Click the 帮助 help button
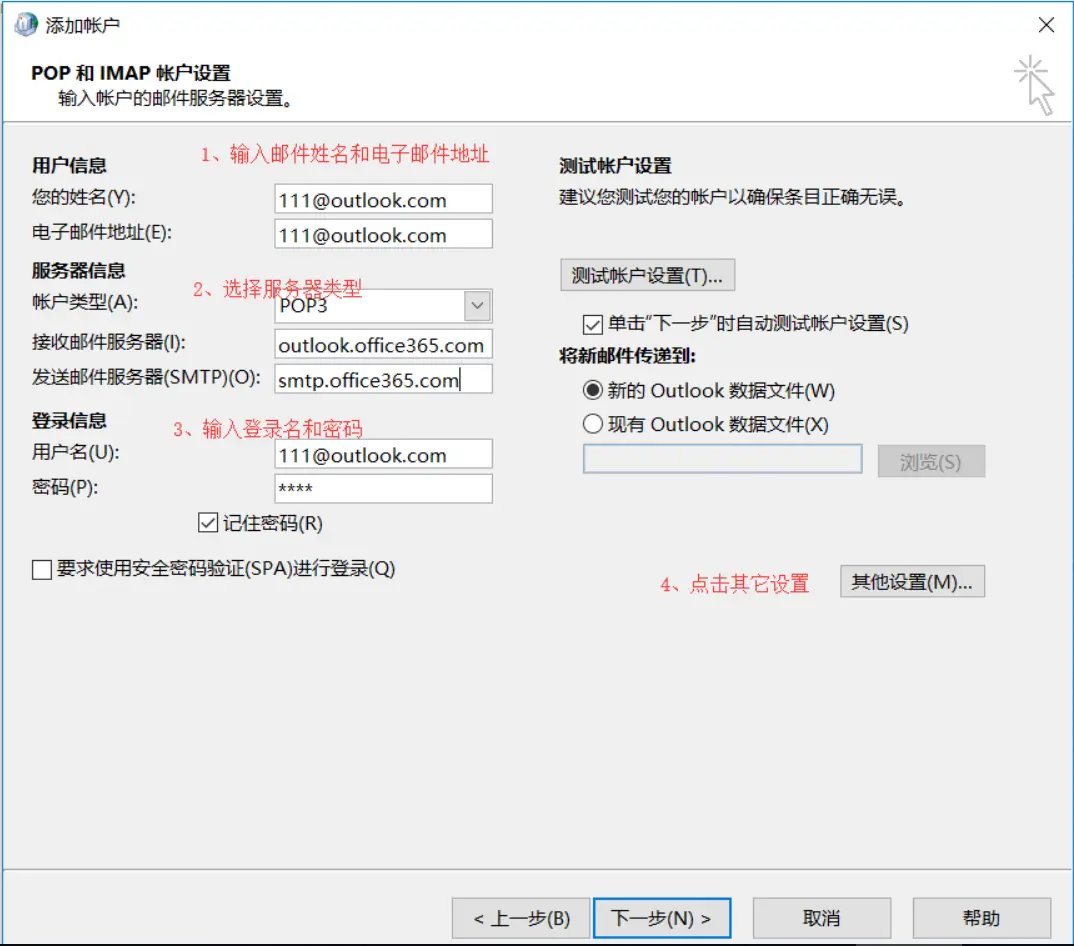The width and height of the screenshot is (1074, 946). tap(981, 918)
